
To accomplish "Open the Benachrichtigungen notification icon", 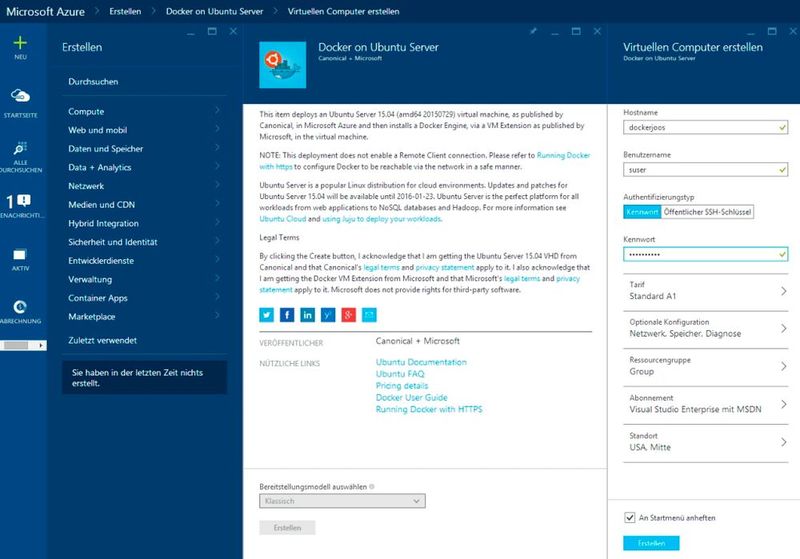I will click(x=18, y=201).
